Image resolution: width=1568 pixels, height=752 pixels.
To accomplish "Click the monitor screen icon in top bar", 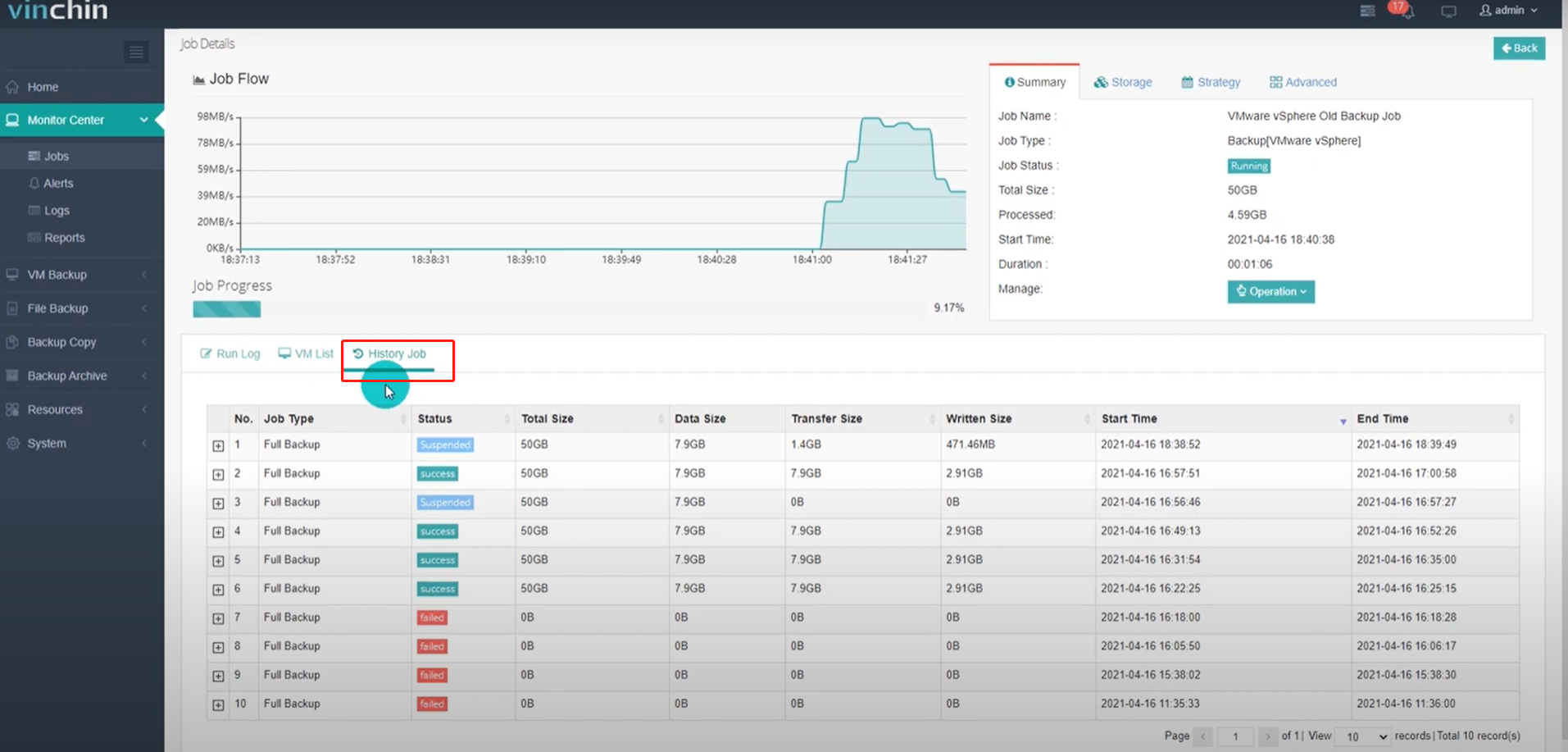I will pos(1449,11).
